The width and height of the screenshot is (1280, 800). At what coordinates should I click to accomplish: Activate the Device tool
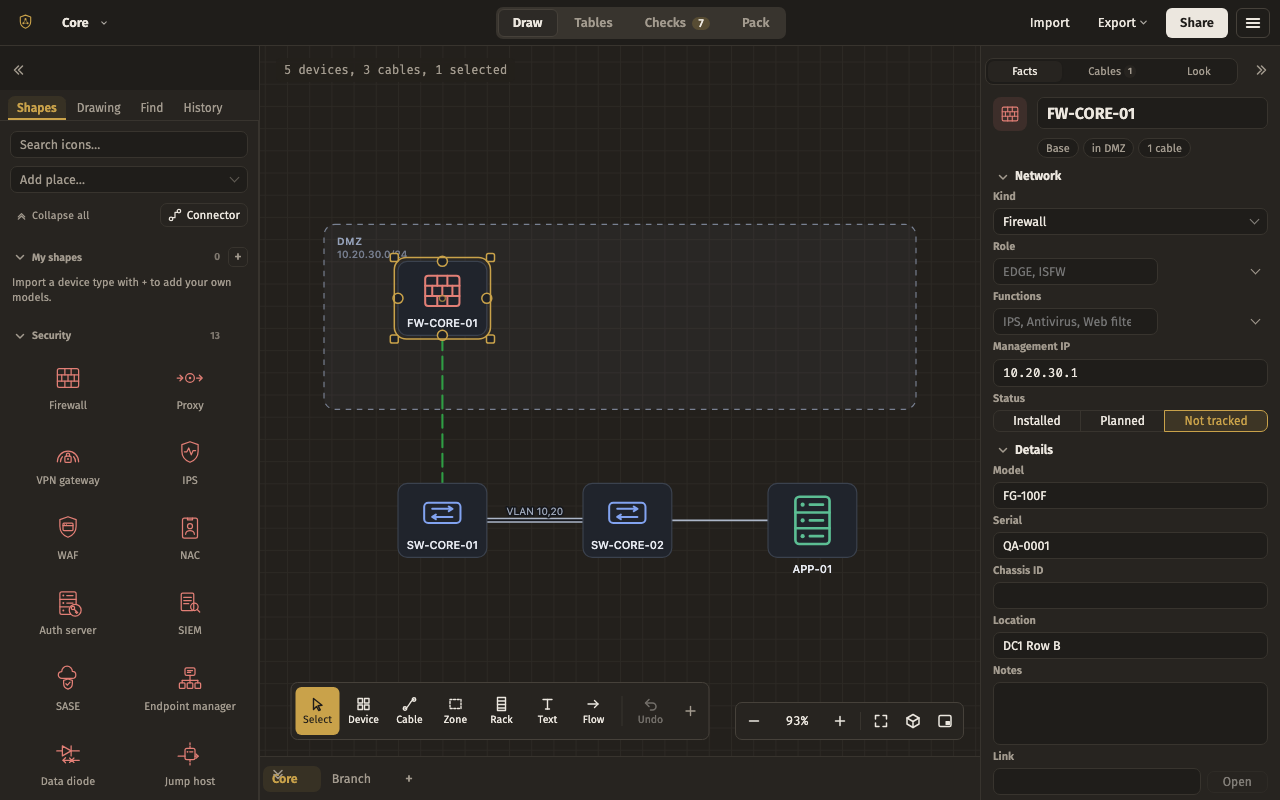tap(363, 711)
